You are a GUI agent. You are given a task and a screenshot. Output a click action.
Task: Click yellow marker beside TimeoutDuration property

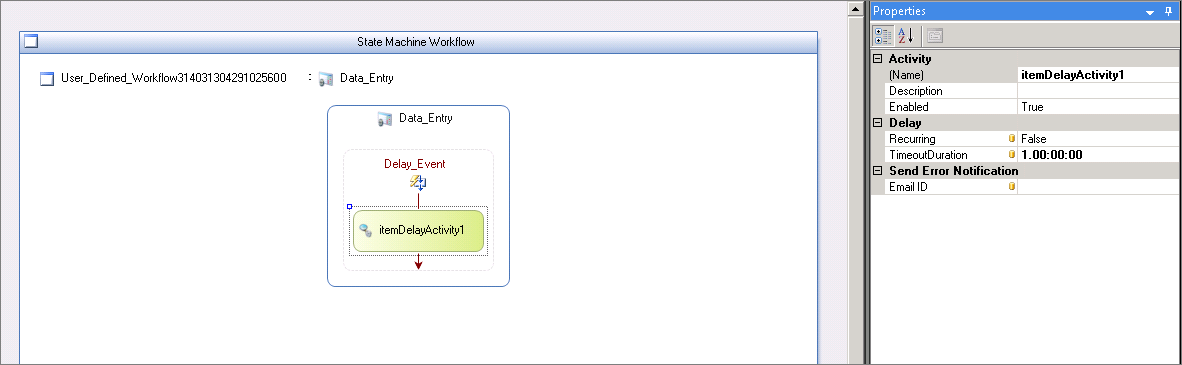1012,155
